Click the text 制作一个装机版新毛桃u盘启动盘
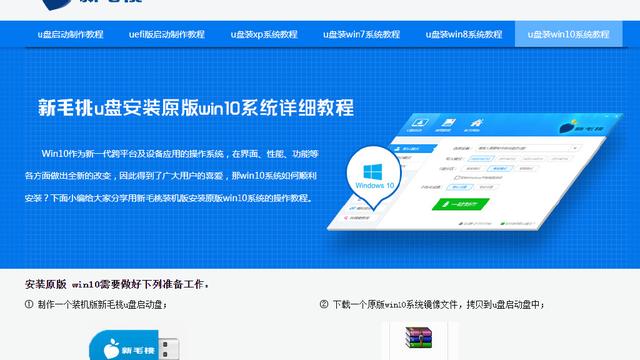 [x=102, y=304]
